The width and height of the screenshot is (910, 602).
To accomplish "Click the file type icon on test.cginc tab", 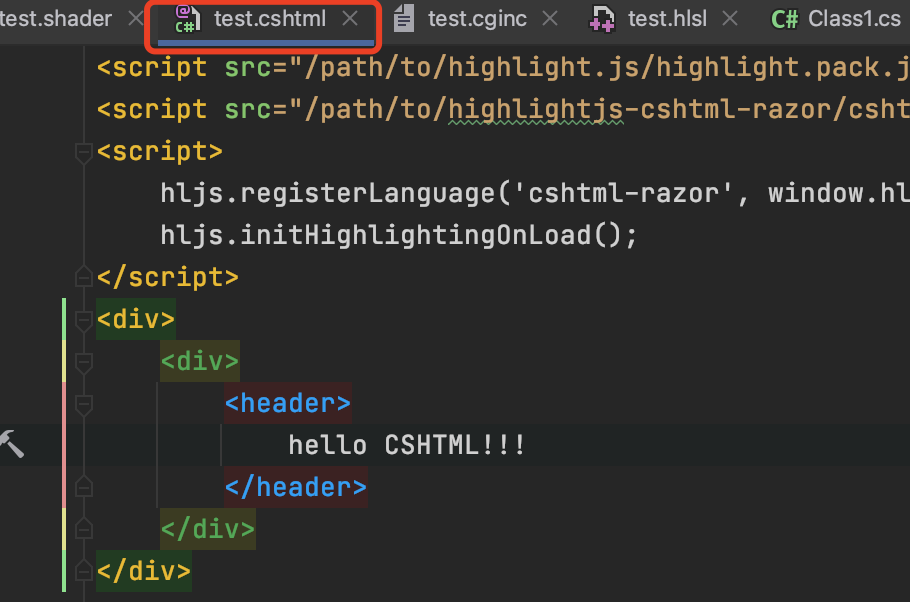I will pos(405,17).
